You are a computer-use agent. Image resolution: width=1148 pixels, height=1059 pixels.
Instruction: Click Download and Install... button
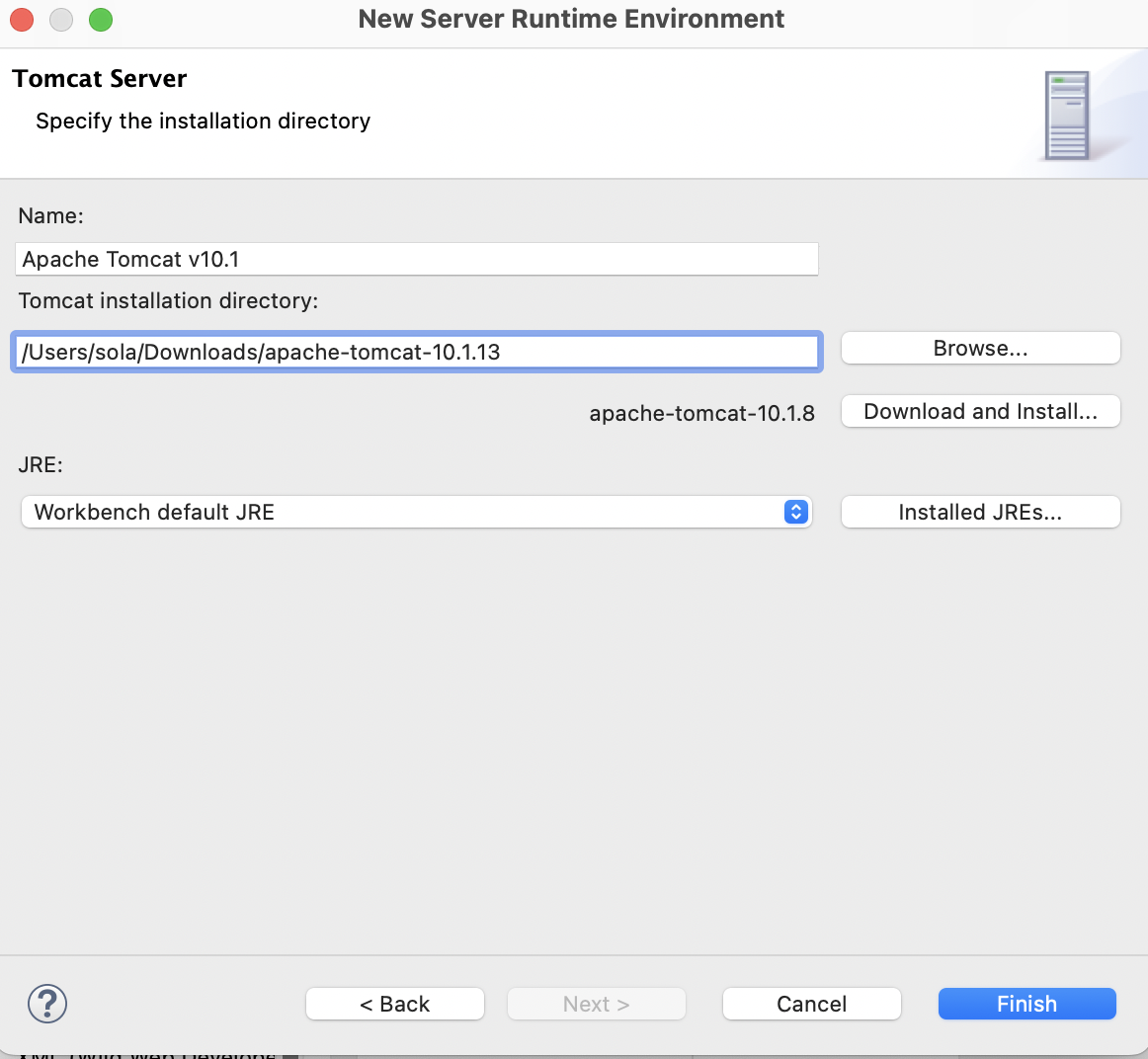pyautogui.click(x=980, y=411)
